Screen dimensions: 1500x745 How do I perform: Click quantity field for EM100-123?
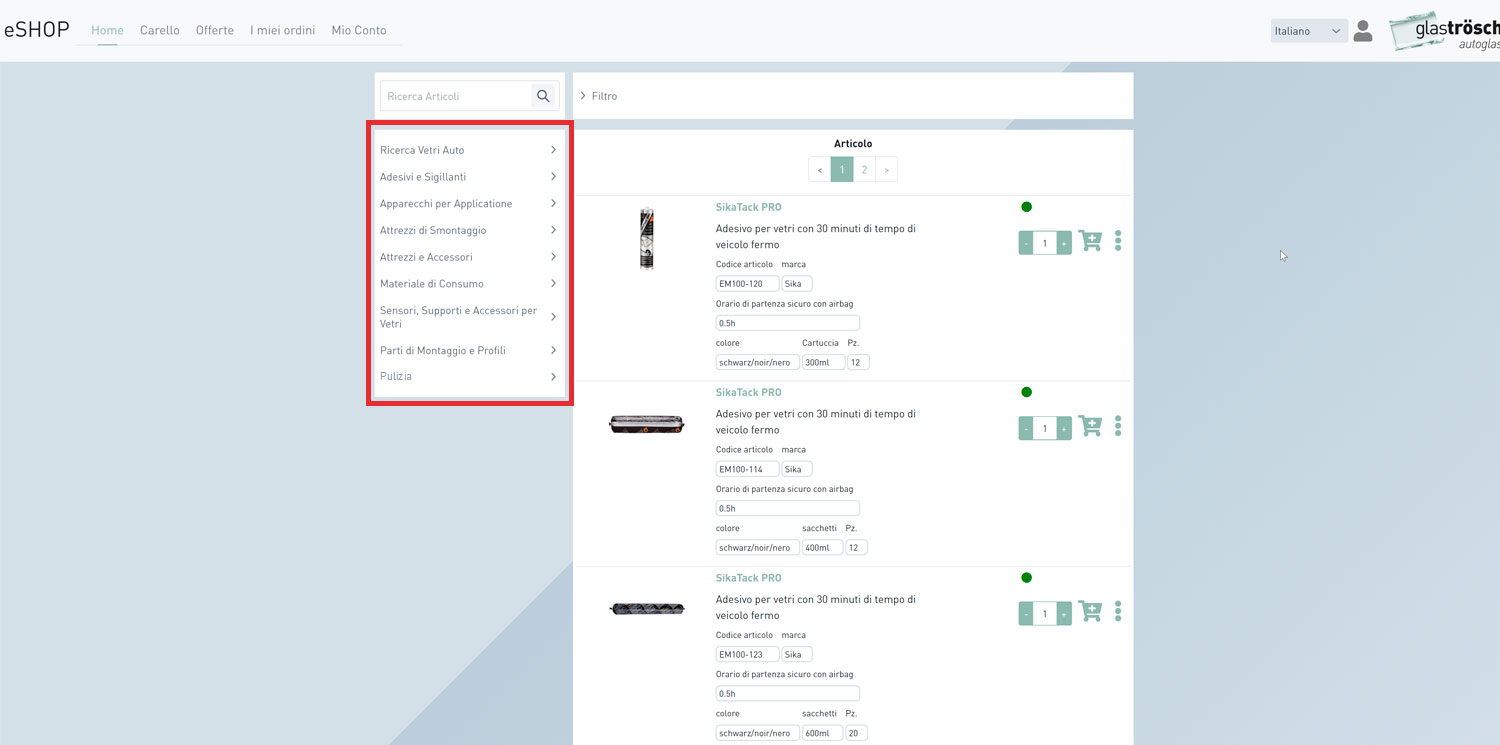(1045, 613)
